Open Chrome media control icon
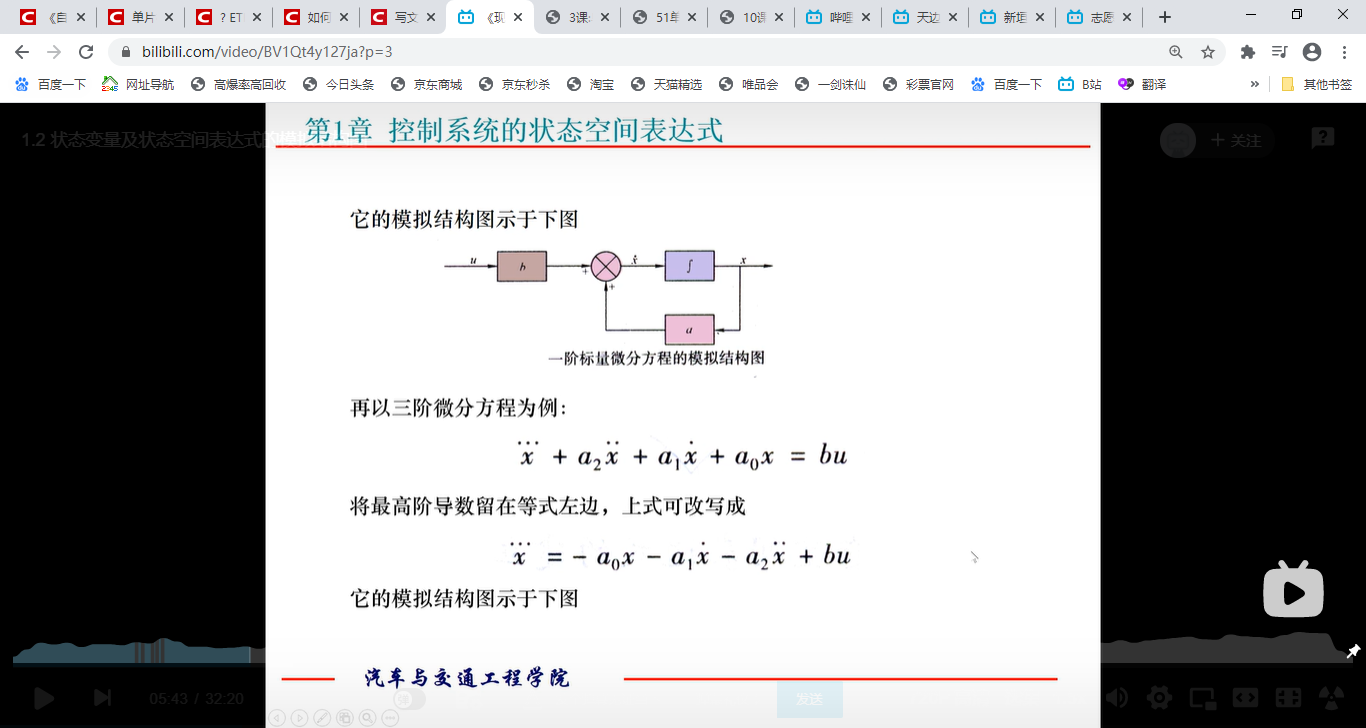Viewport: 1366px width, 728px height. point(1279,52)
